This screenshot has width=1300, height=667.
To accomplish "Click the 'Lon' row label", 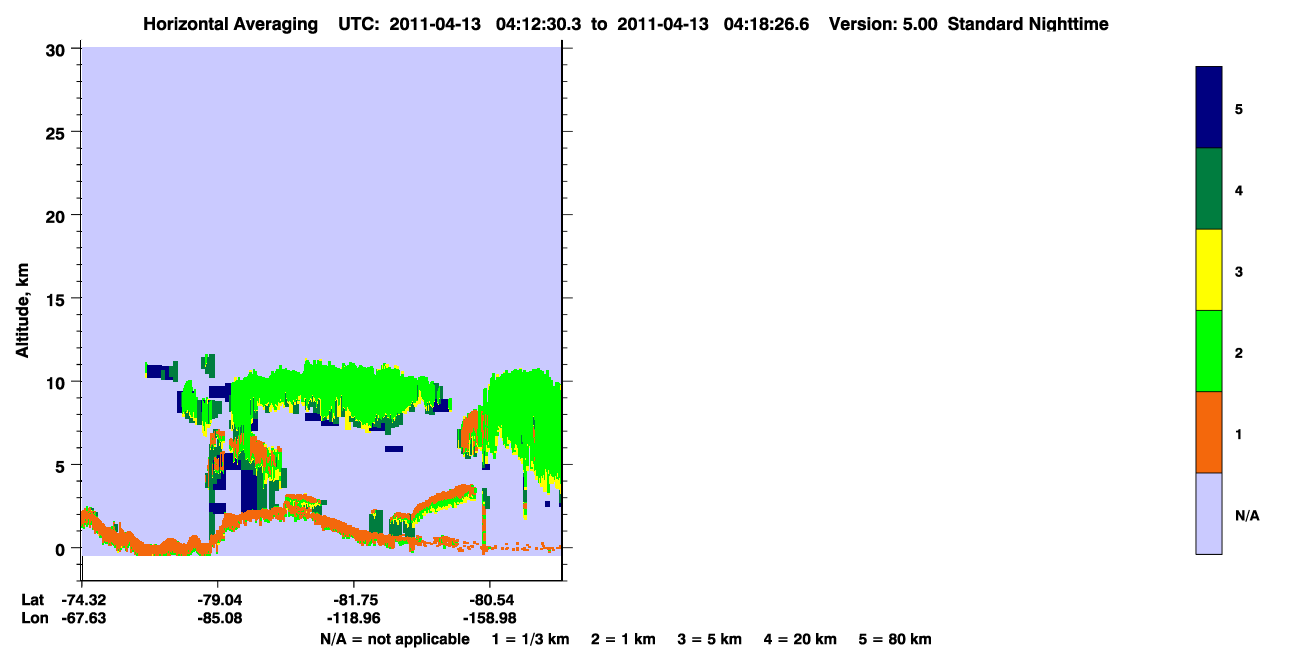I will [x=33, y=618].
